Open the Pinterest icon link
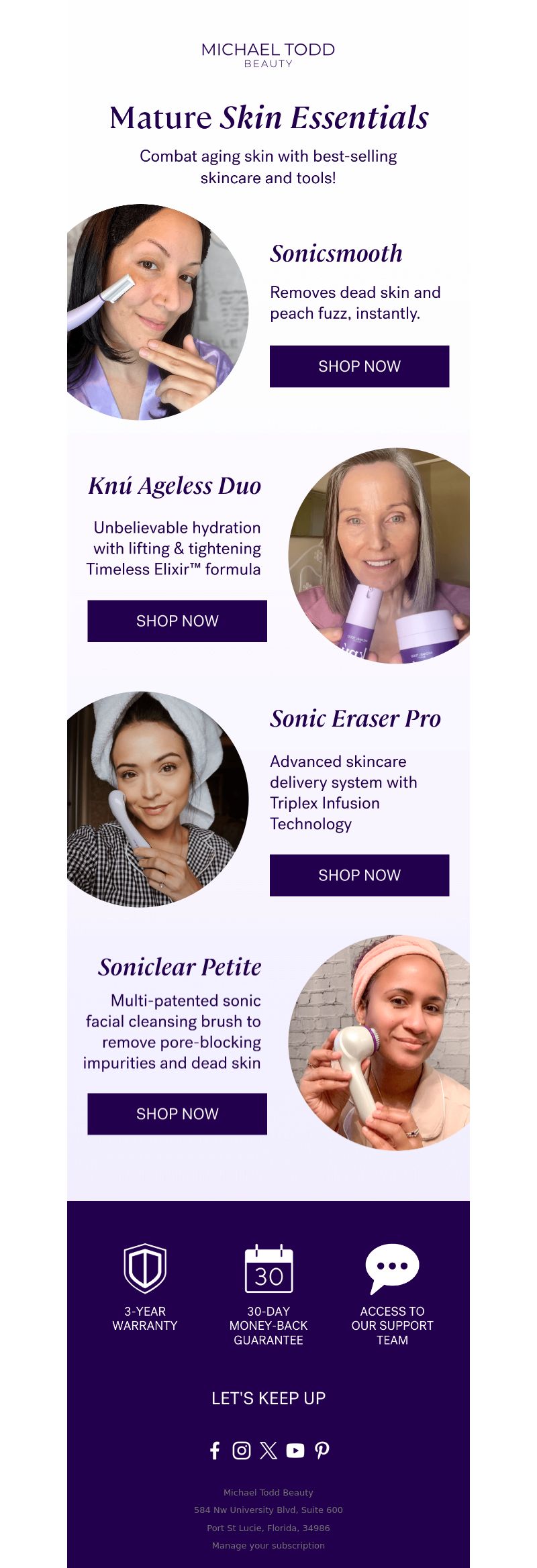Screen dimensions: 537x1568 [x=322, y=1451]
